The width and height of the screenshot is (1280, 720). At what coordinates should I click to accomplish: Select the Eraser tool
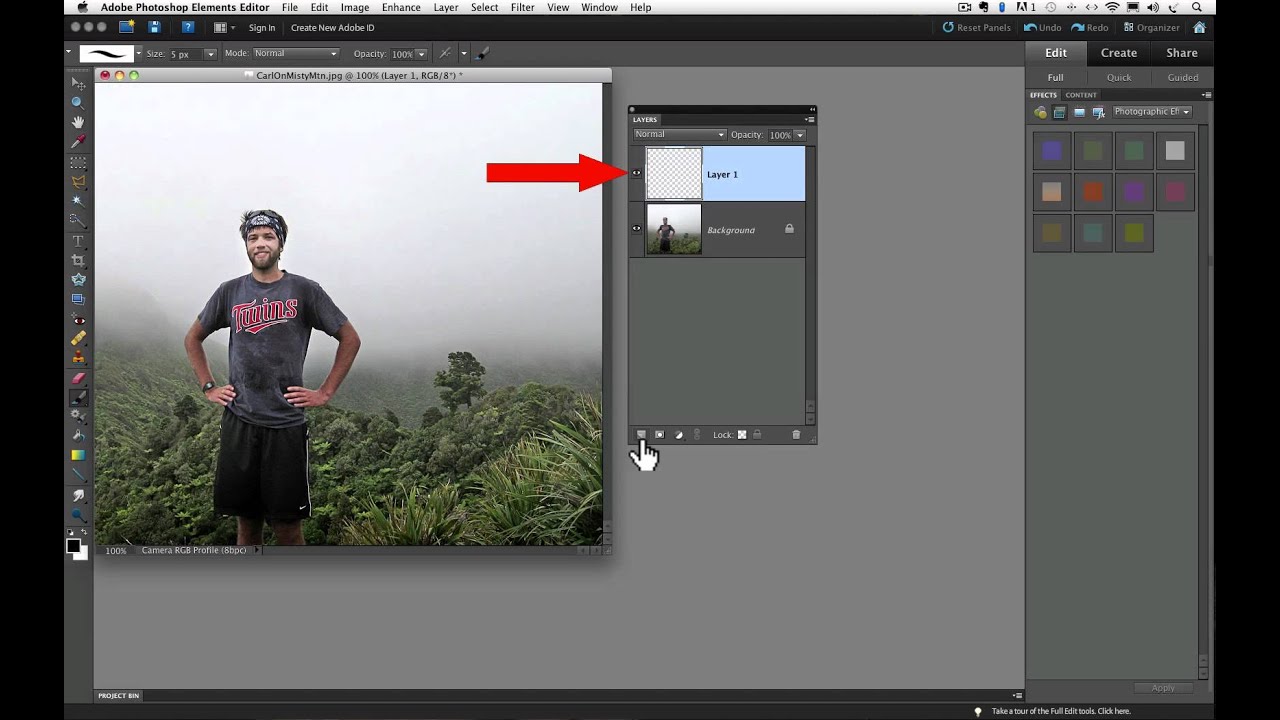[78, 378]
